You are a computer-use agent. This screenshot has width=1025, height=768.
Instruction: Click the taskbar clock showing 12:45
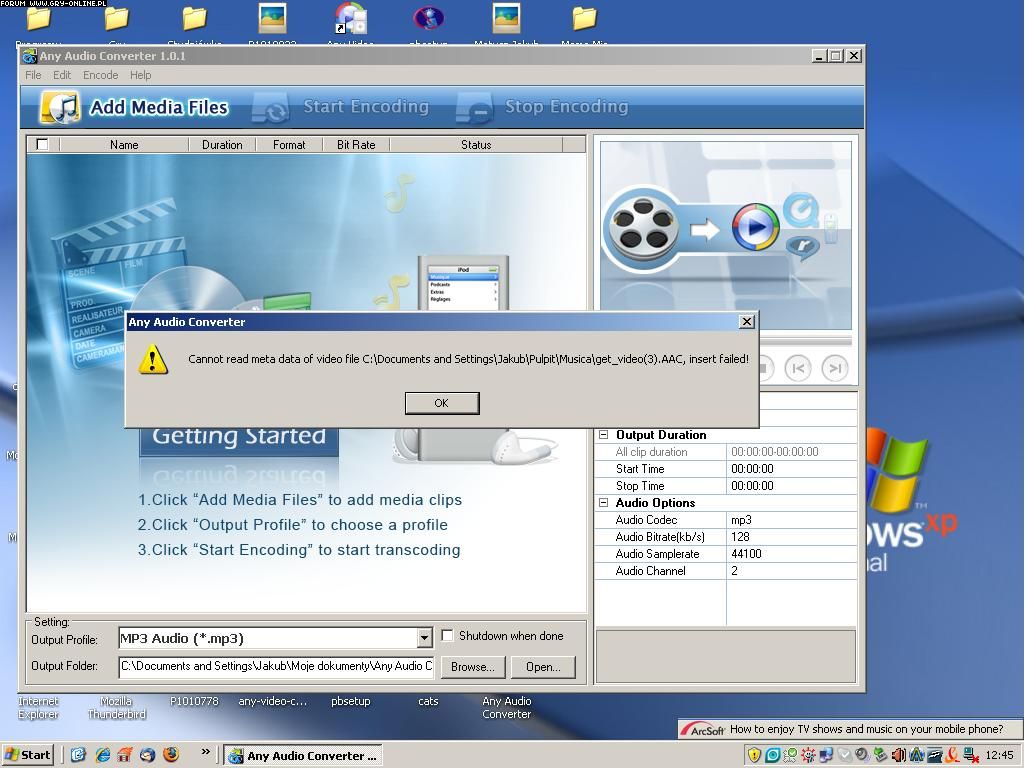[999, 755]
